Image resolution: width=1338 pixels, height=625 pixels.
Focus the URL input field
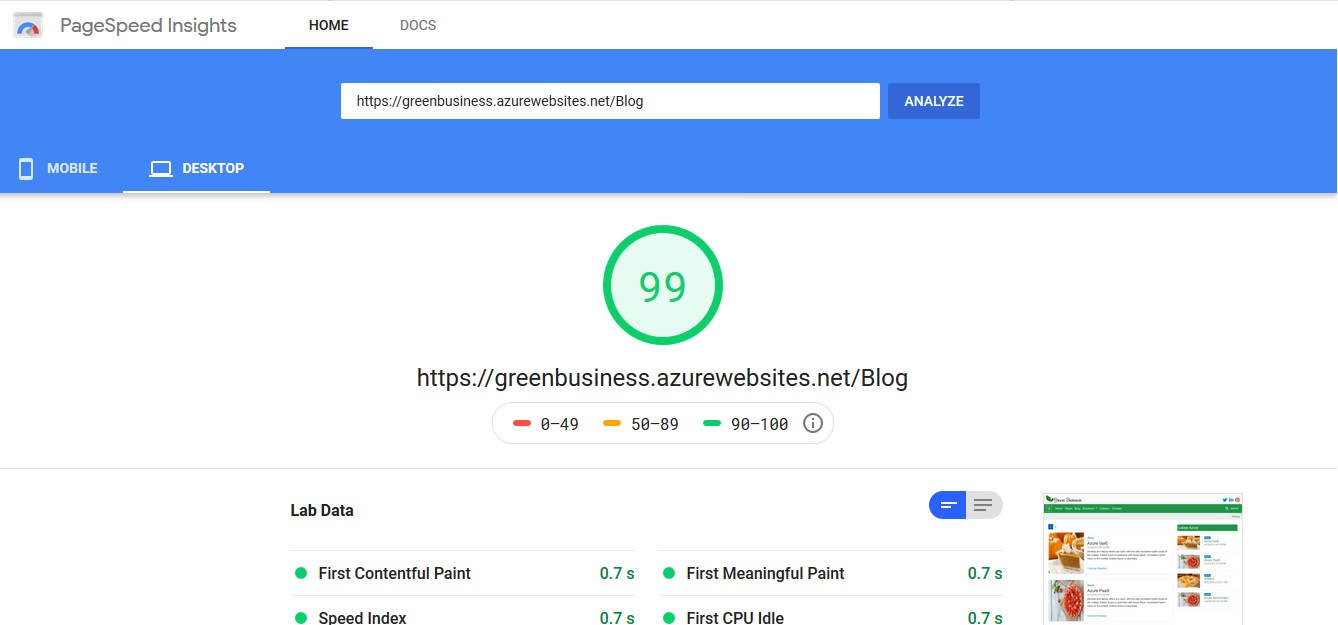(609, 101)
